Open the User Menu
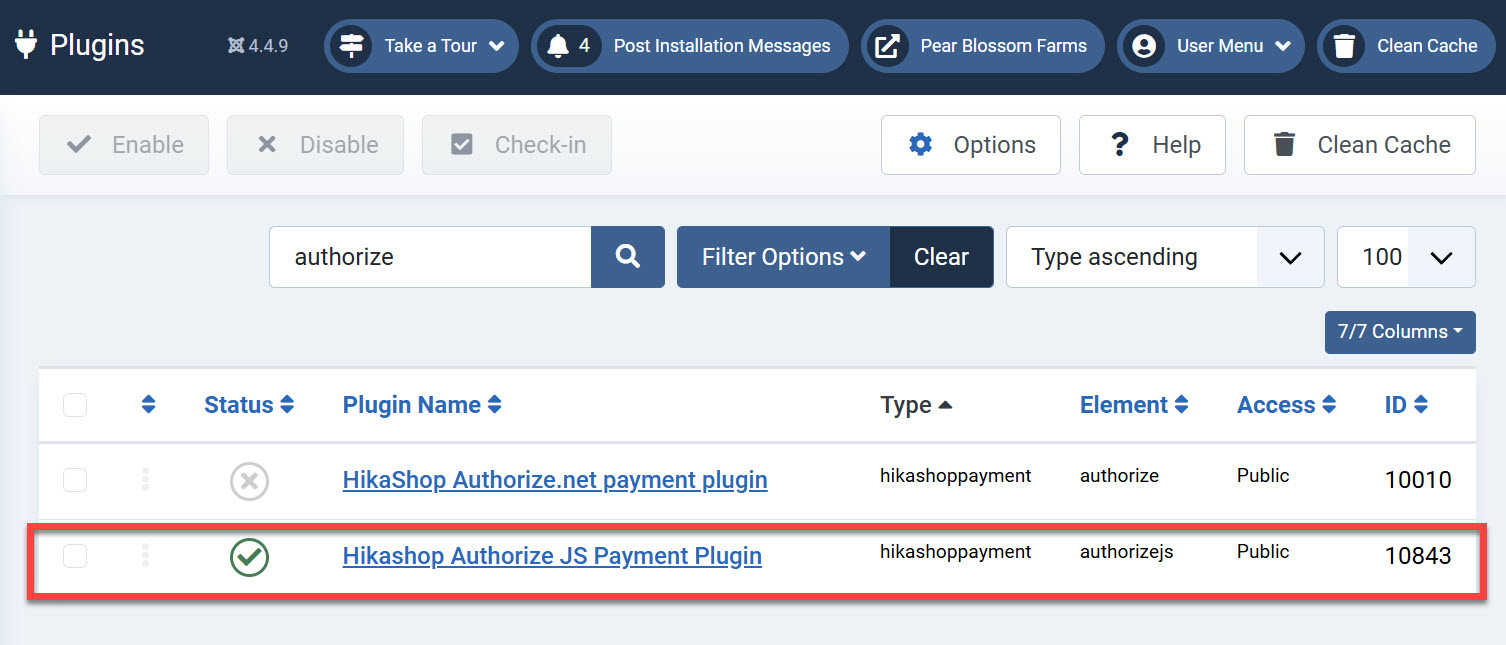The image size is (1506, 645). pos(1211,46)
